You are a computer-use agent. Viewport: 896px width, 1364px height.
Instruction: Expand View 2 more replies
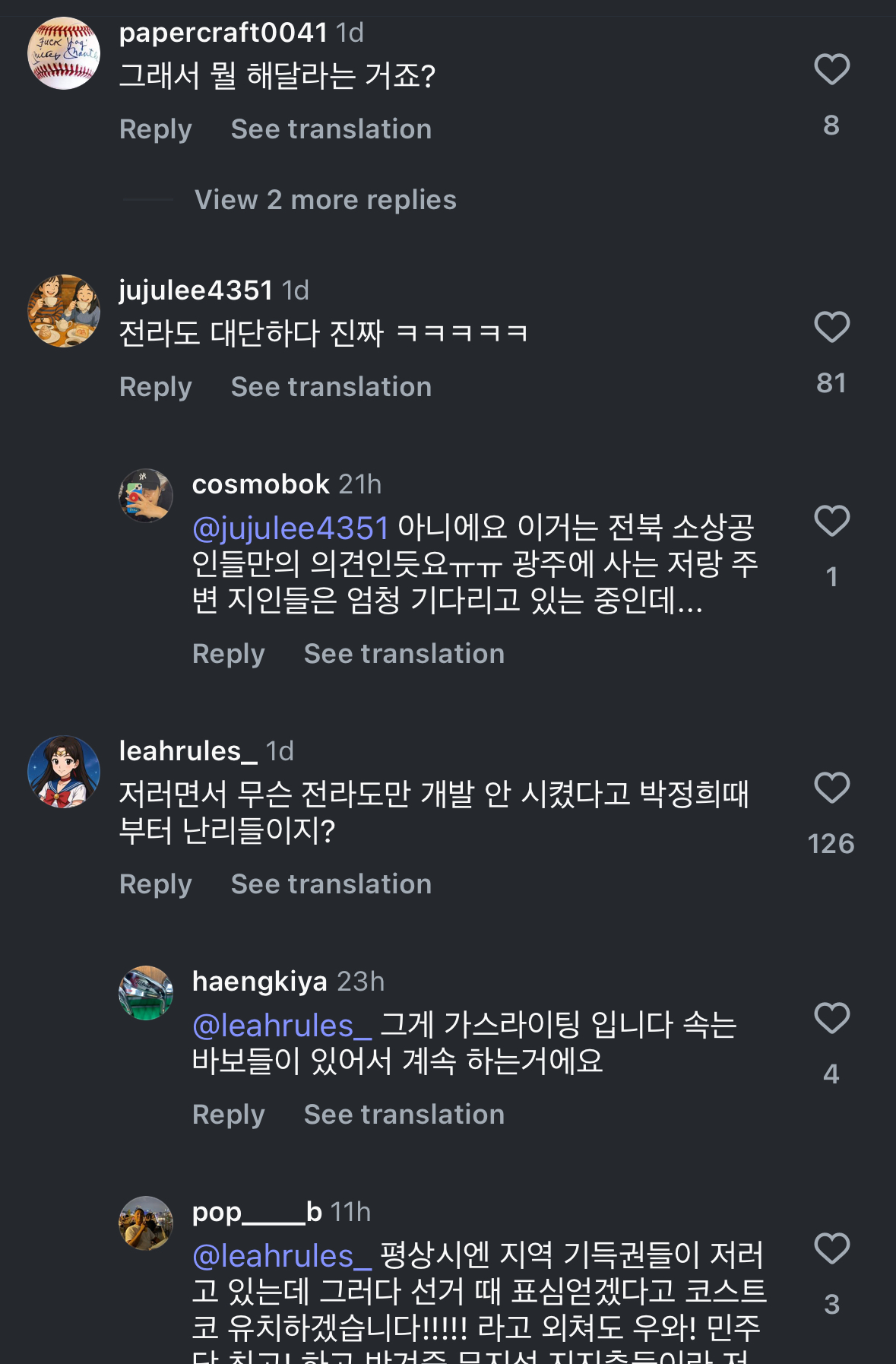tap(325, 200)
